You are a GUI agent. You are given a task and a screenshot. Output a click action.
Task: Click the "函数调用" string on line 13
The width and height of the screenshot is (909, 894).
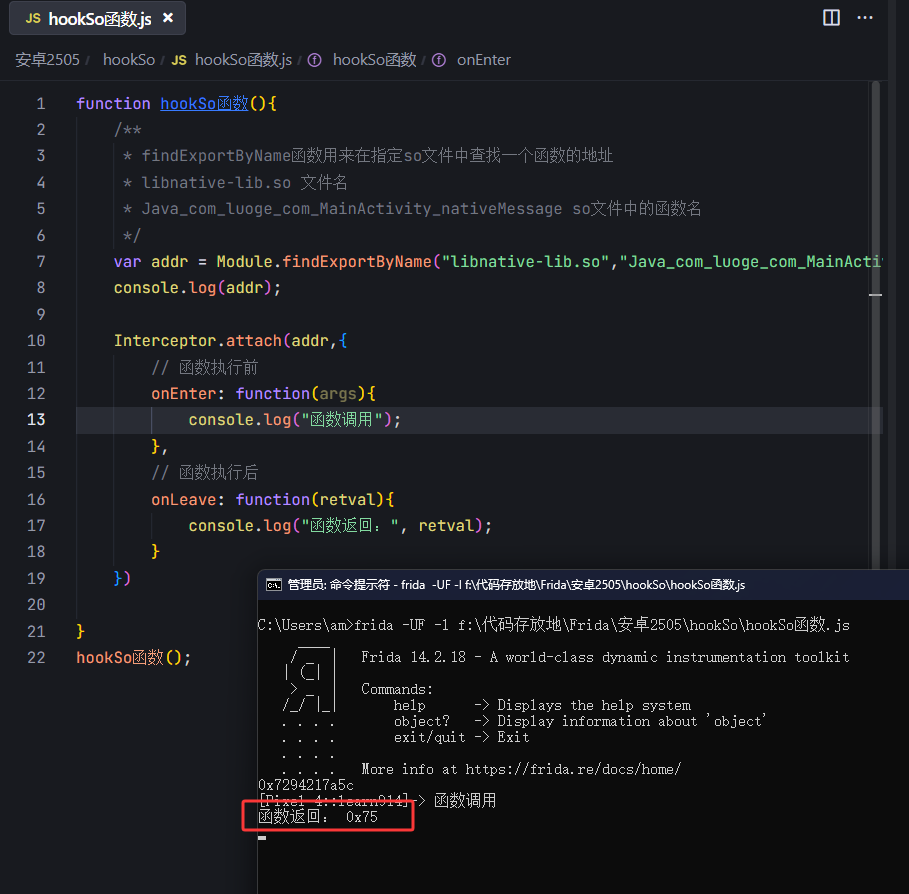[342, 420]
